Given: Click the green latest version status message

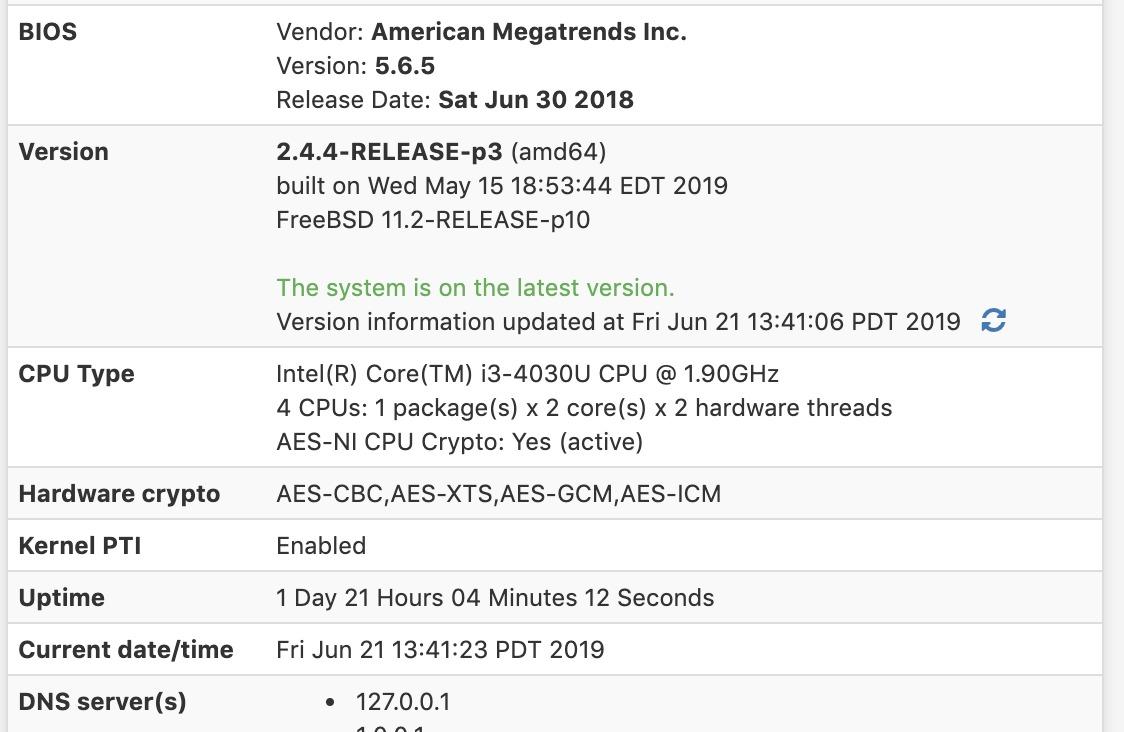Looking at the screenshot, I should click(475, 288).
